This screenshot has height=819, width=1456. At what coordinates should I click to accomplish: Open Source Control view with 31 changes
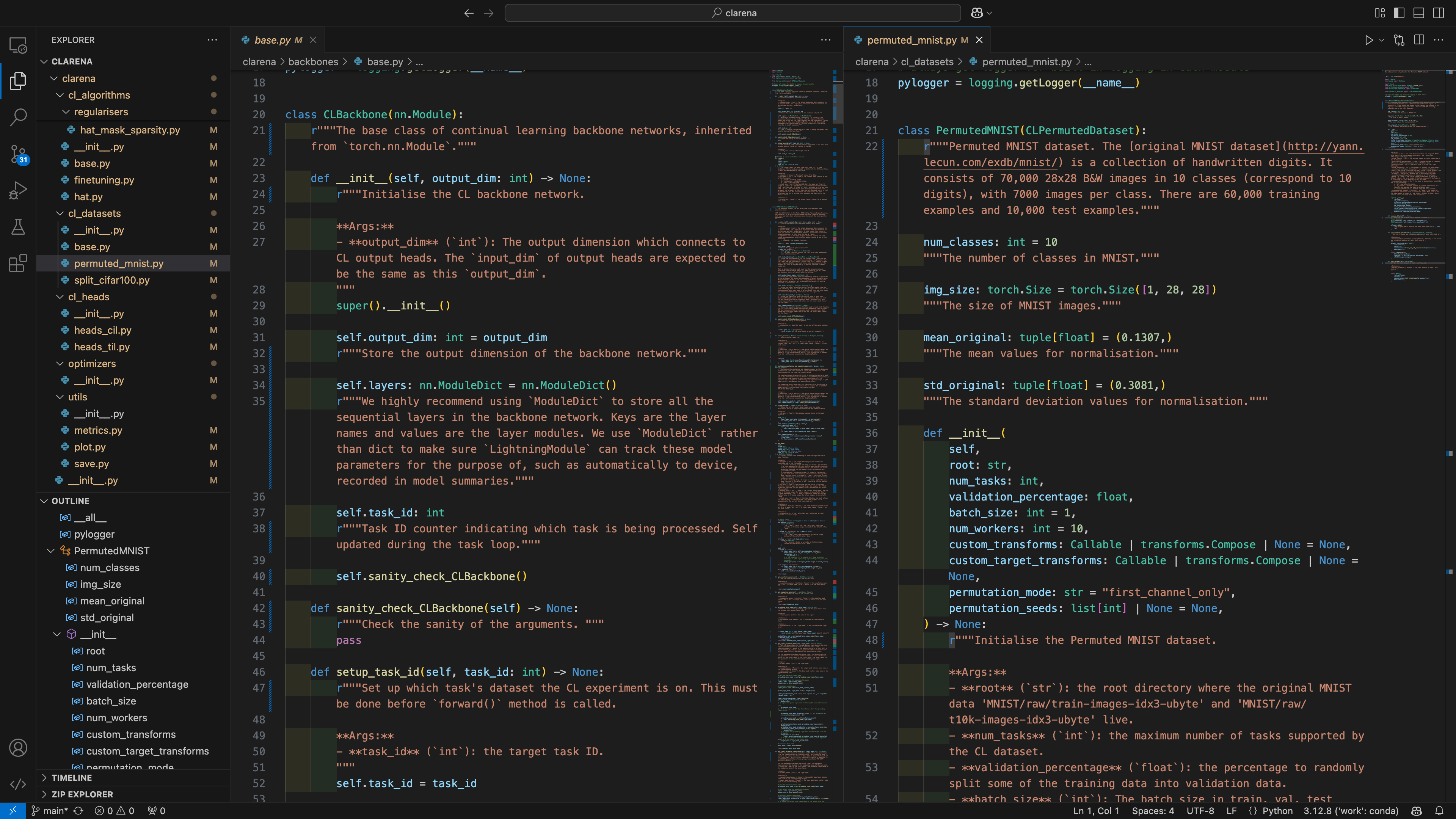click(x=18, y=154)
